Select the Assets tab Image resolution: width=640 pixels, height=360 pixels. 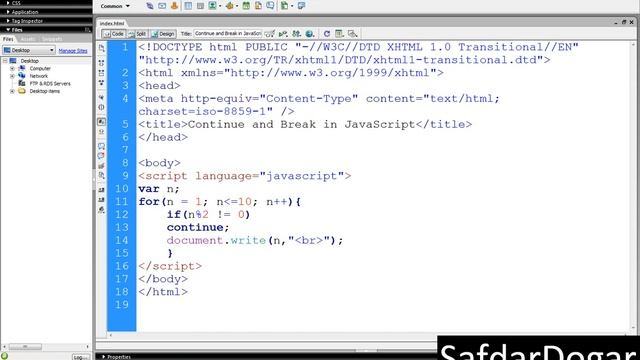pos(27,39)
